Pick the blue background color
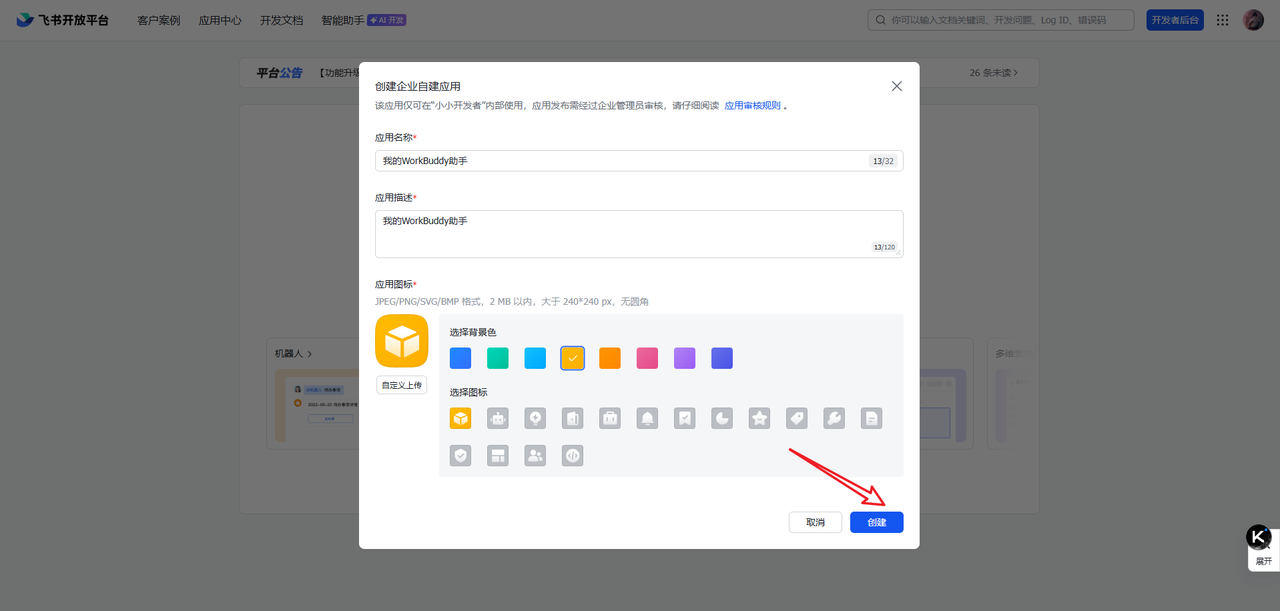 pos(460,358)
